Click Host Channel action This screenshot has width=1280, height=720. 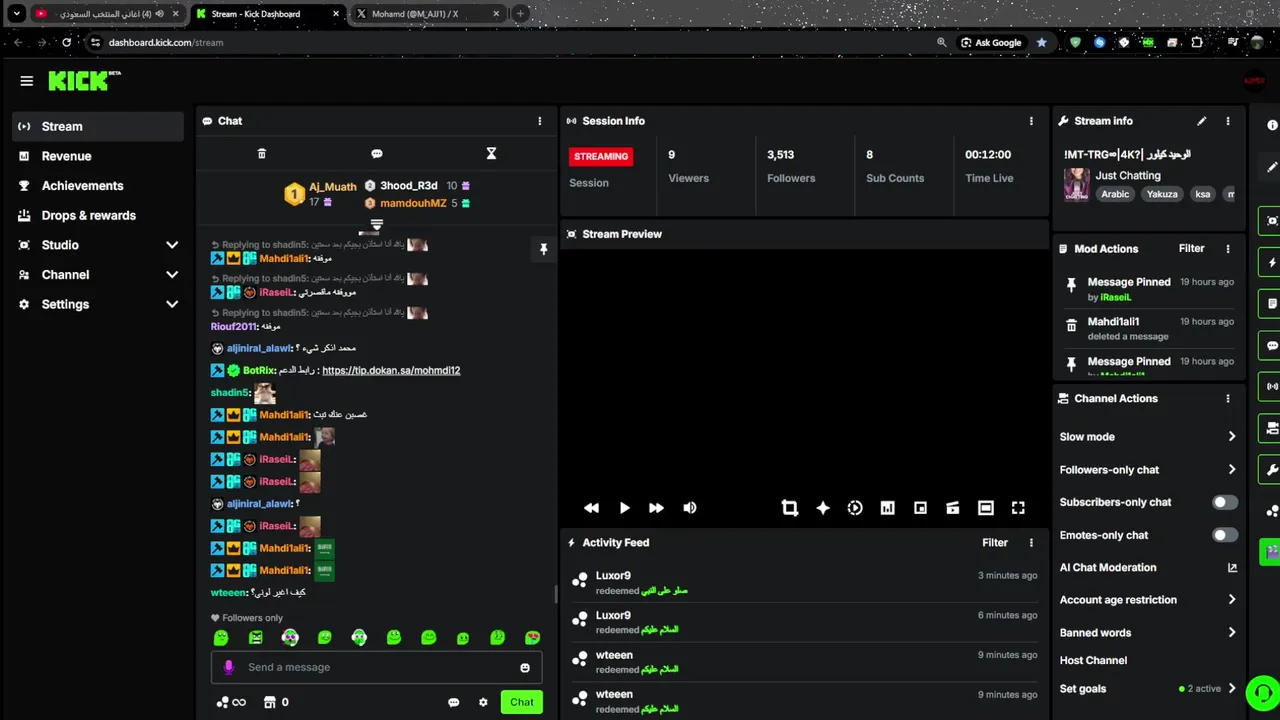[x=1093, y=661]
